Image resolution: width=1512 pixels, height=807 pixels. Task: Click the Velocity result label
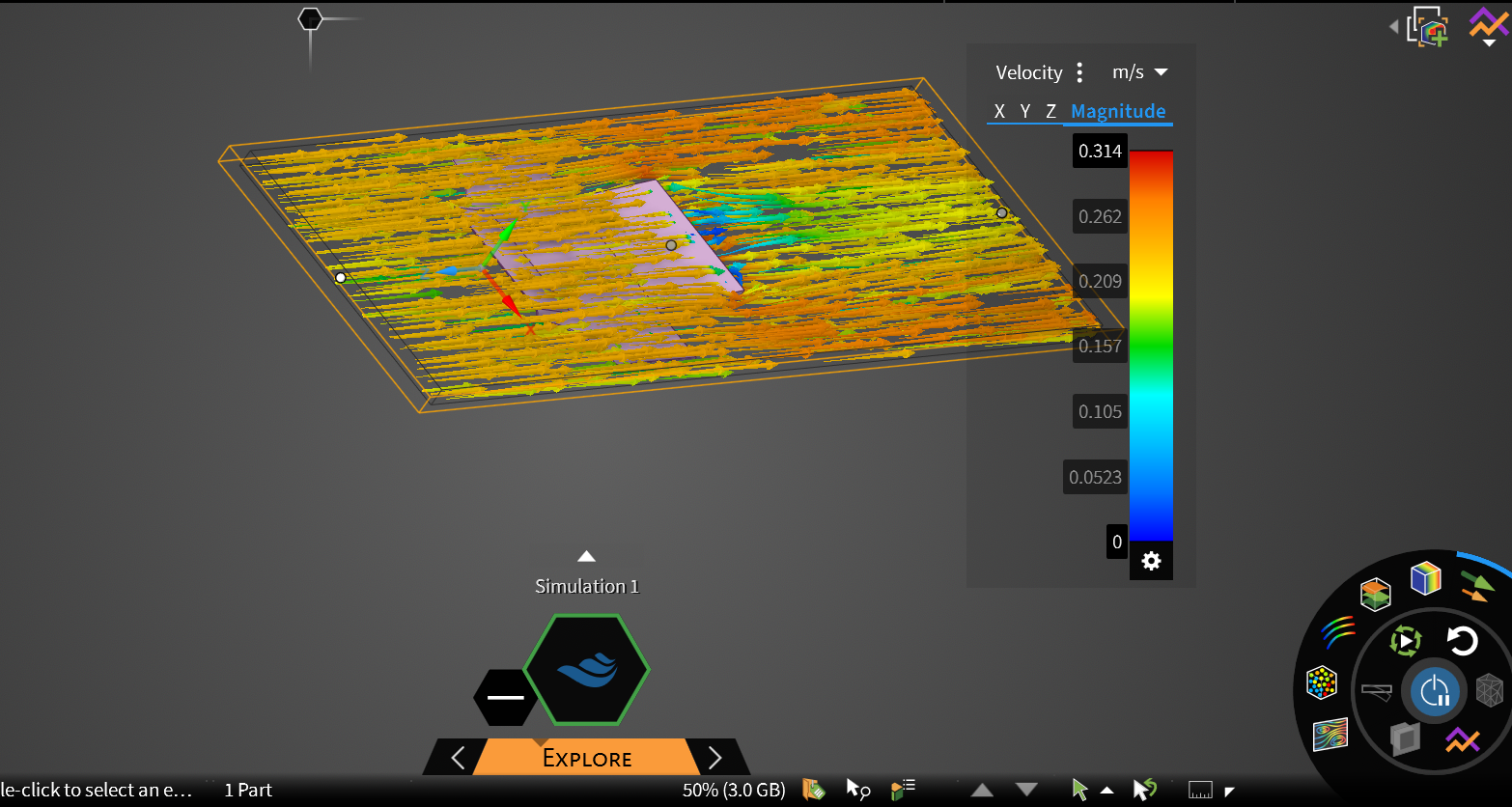[x=1029, y=72]
